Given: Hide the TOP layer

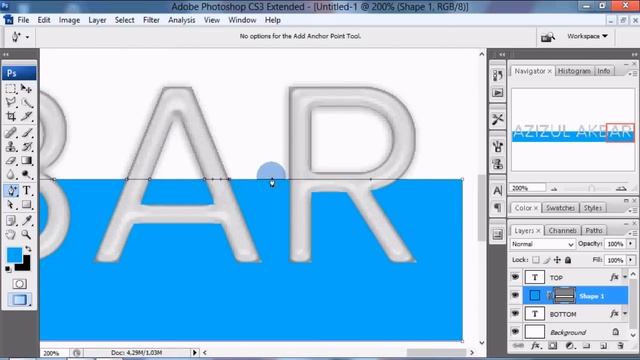Looking at the screenshot, I should [515, 277].
